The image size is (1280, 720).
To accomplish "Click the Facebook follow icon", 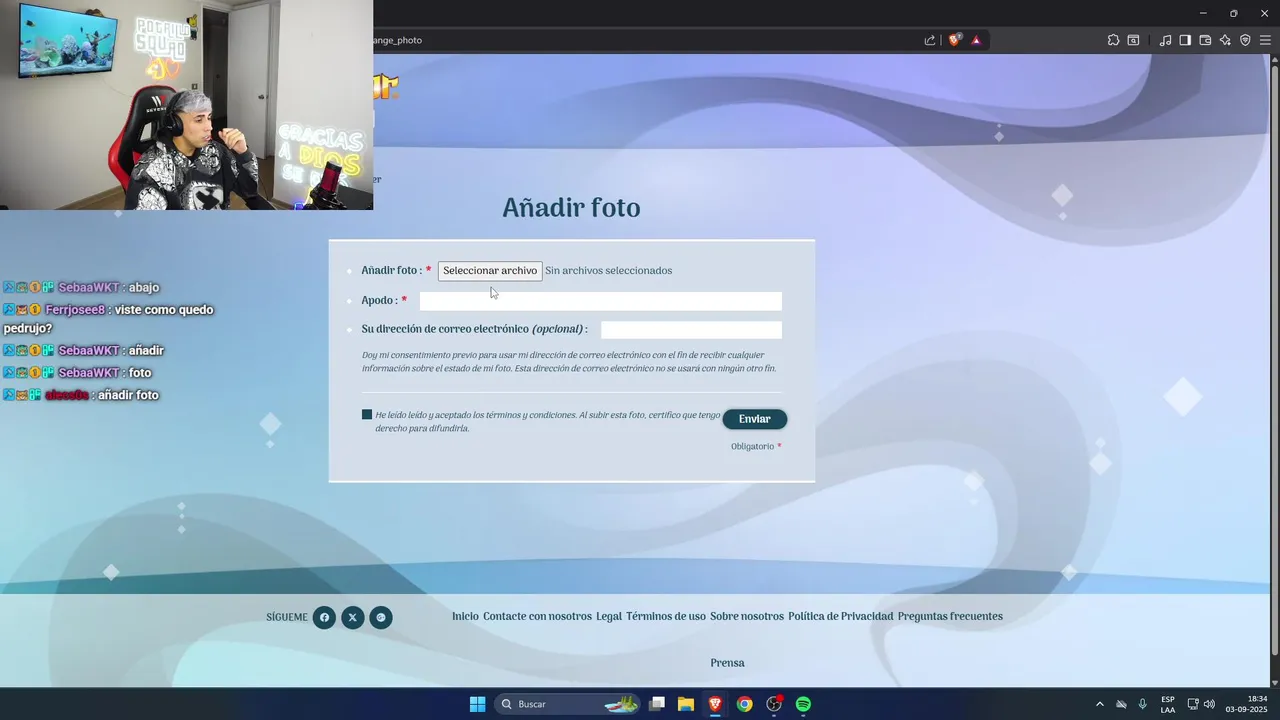I will (x=324, y=618).
